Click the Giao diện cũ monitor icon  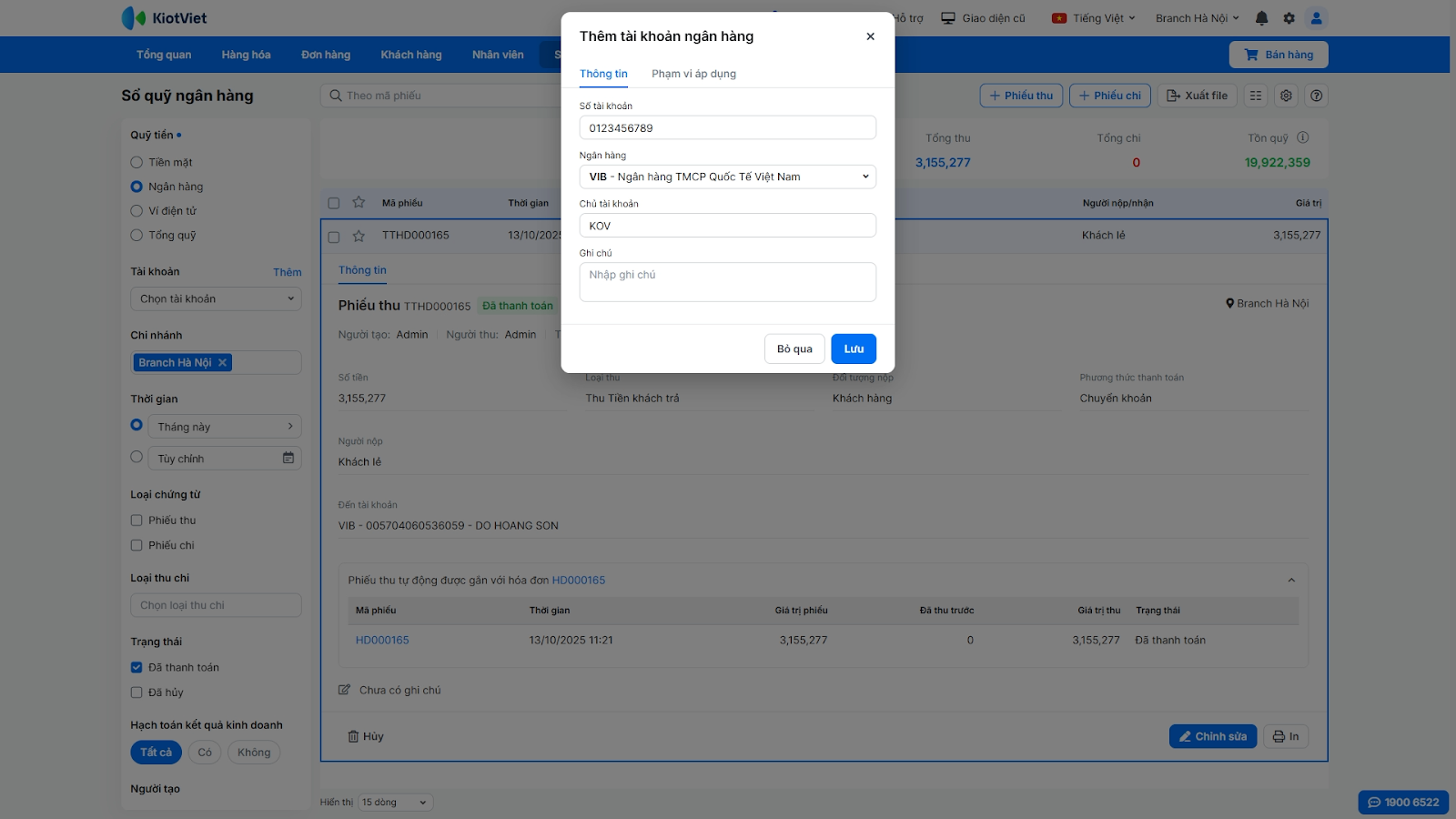[948, 18]
